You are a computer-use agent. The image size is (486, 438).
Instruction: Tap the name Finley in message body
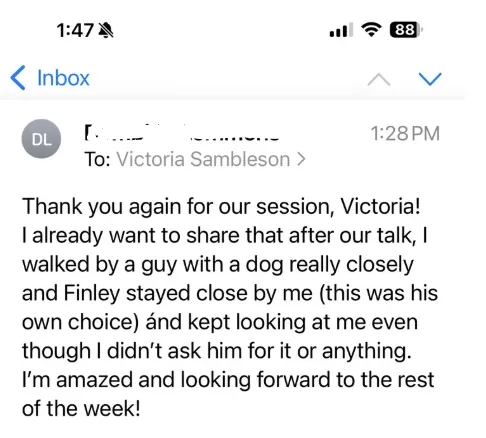(92, 294)
